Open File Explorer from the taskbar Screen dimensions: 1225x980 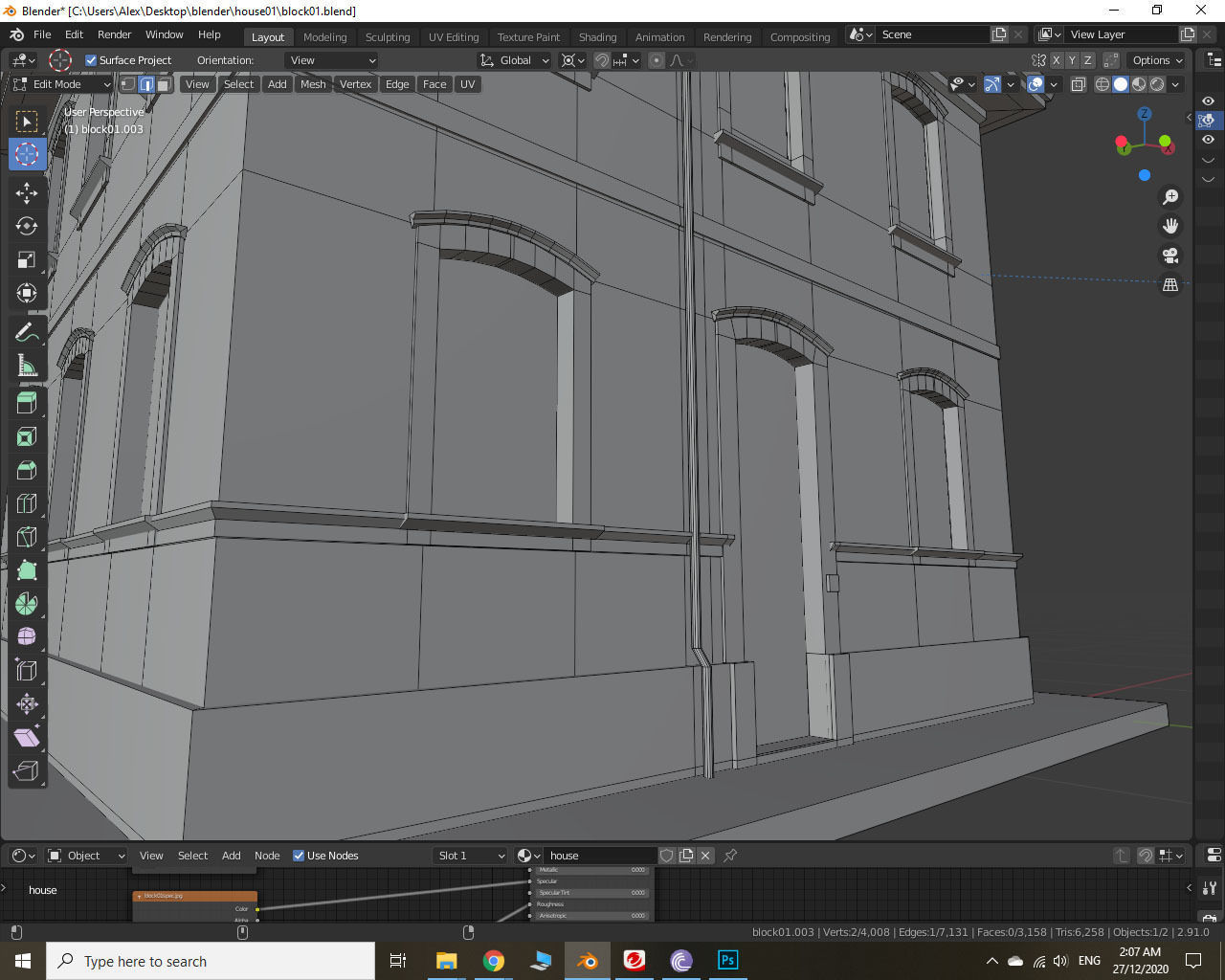click(x=447, y=960)
